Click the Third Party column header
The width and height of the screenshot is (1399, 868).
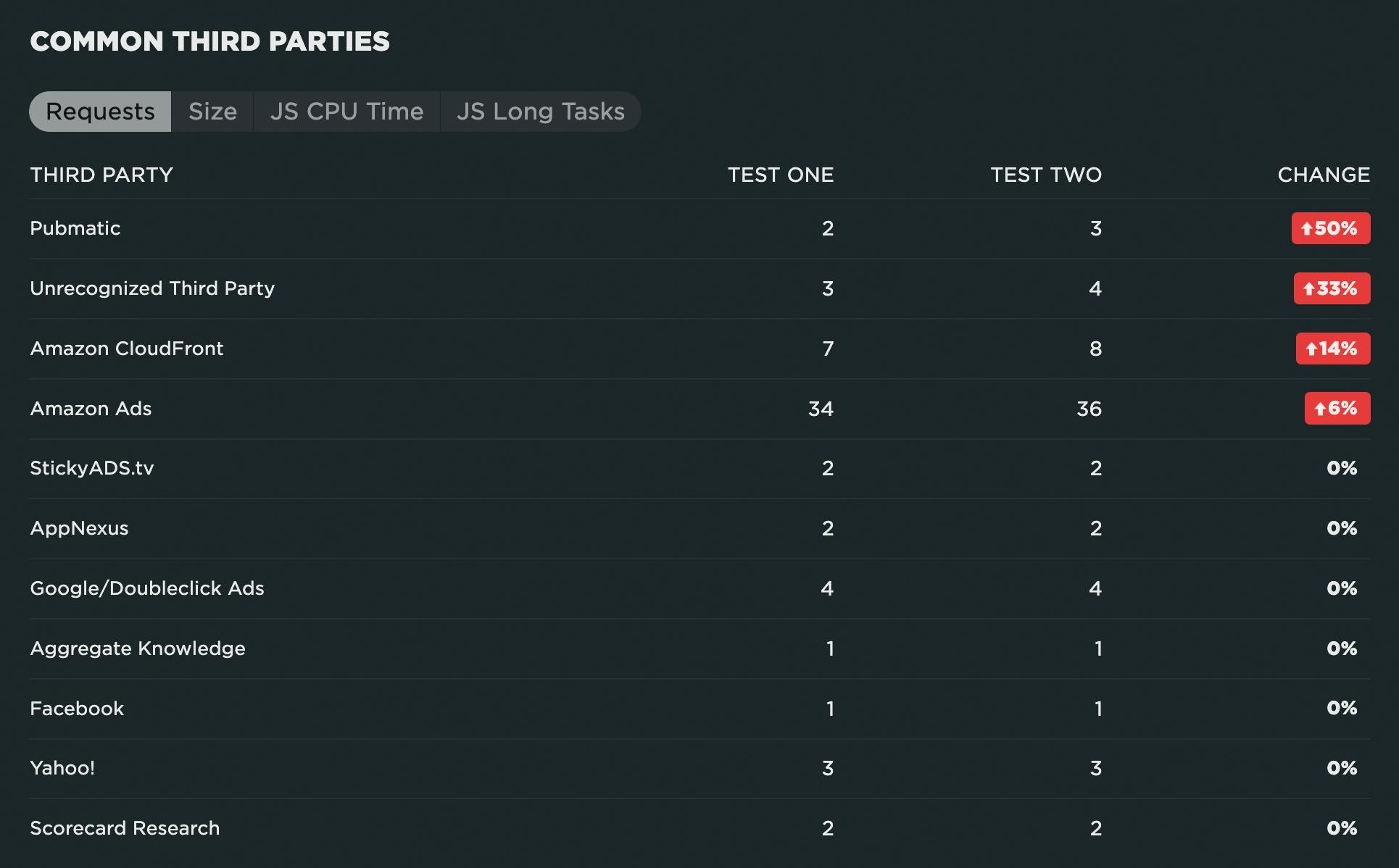tap(101, 175)
